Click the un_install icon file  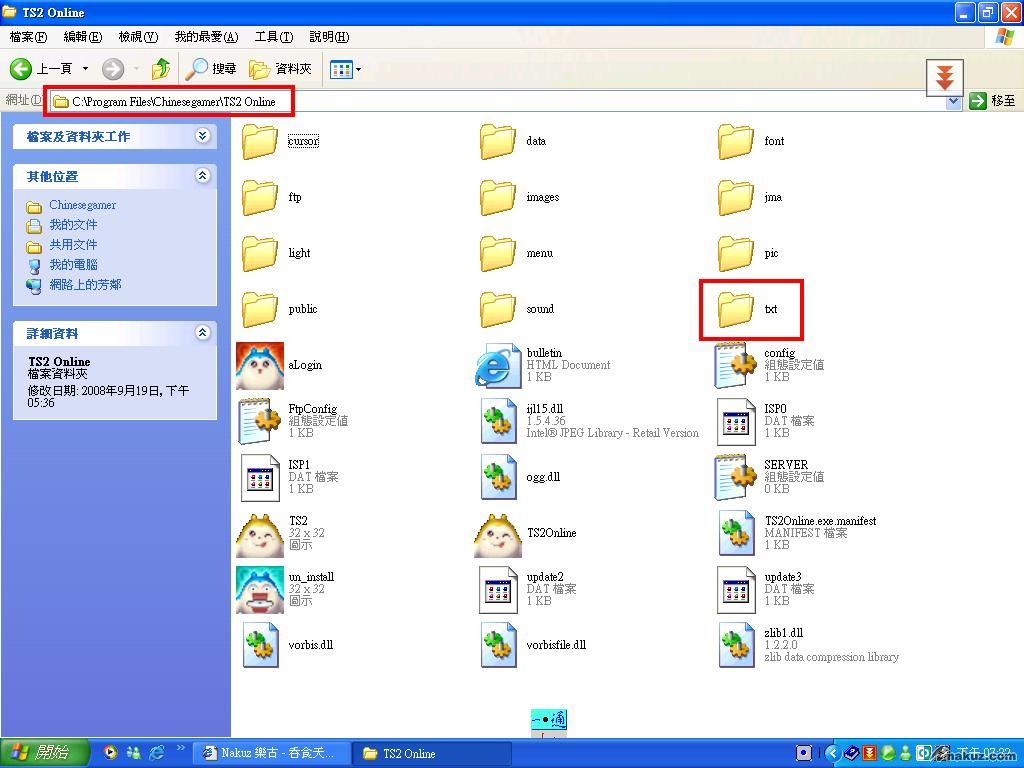260,590
